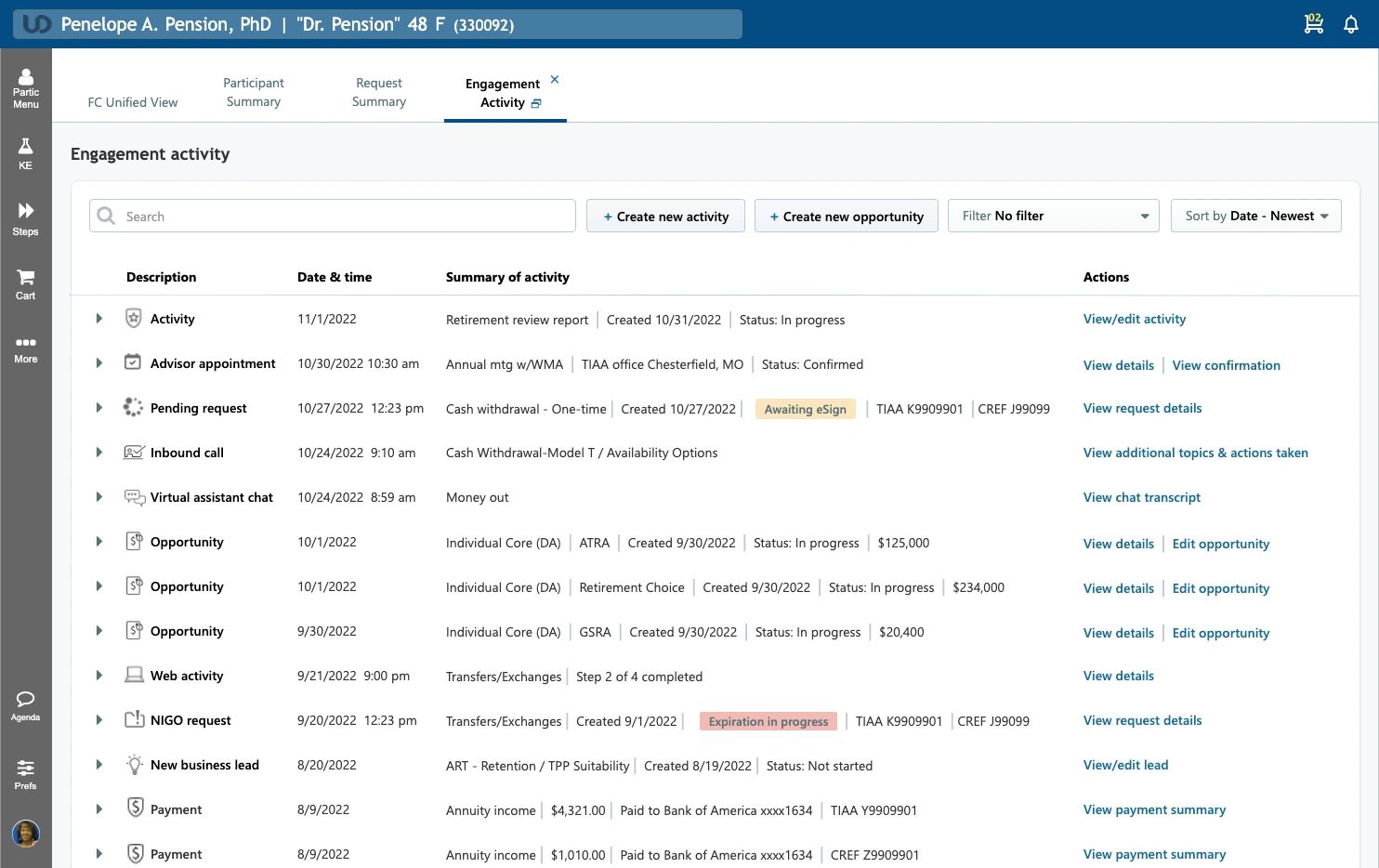Open Prefs sliders icon
This screenshot has height=868, width=1379.
25,773
